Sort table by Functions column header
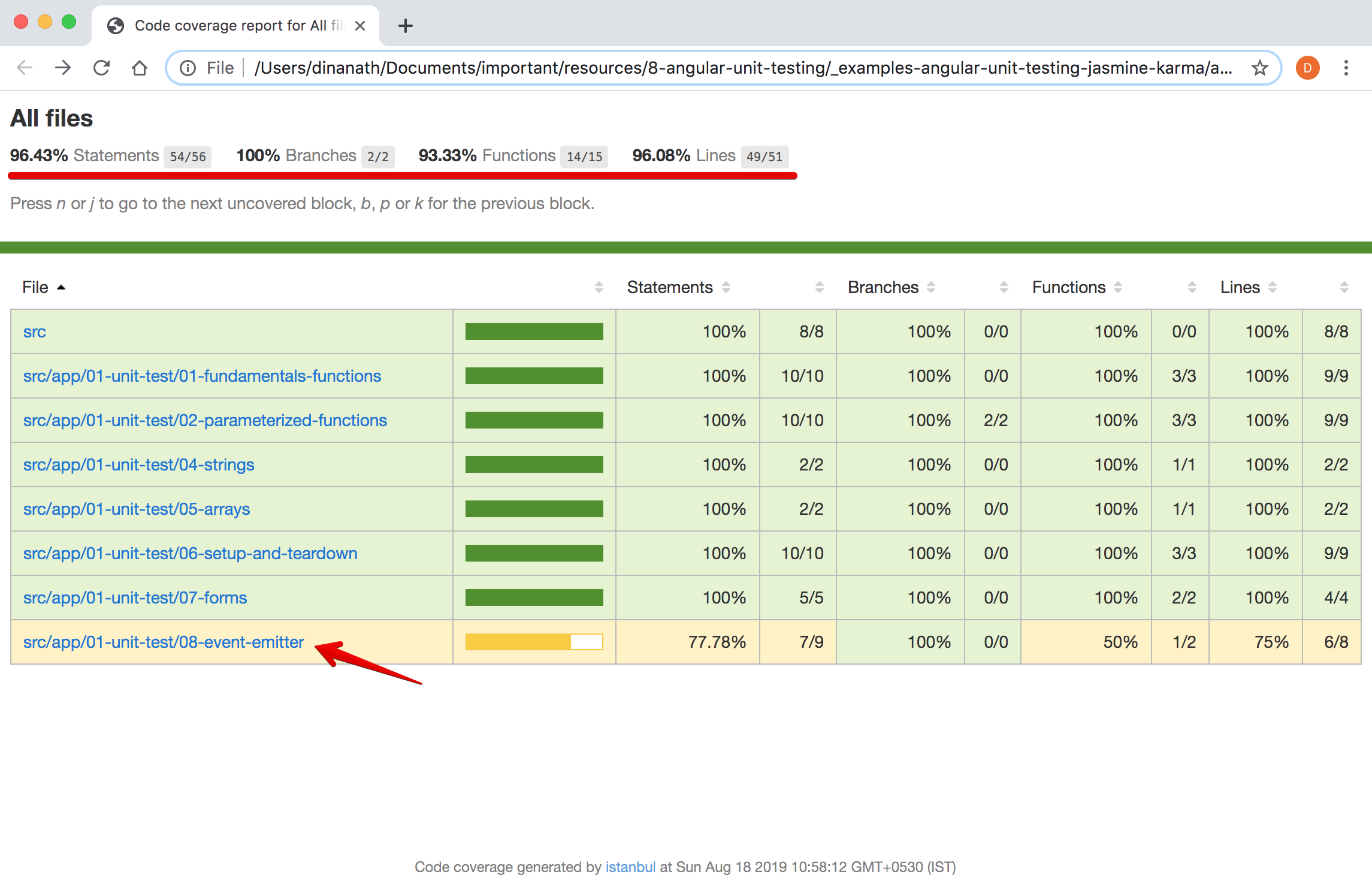The height and width of the screenshot is (887, 1372). (x=1069, y=287)
